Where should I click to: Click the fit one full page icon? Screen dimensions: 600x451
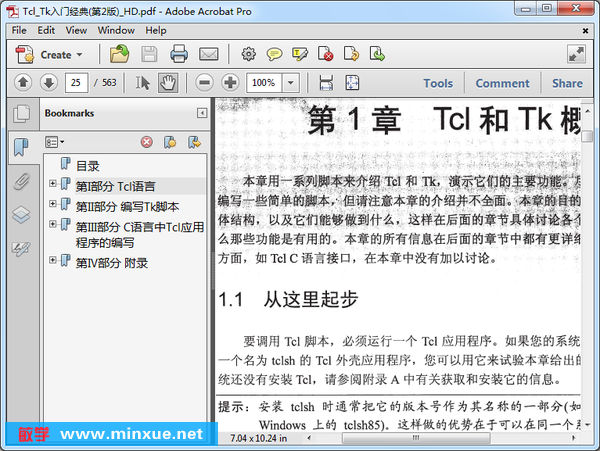point(352,83)
